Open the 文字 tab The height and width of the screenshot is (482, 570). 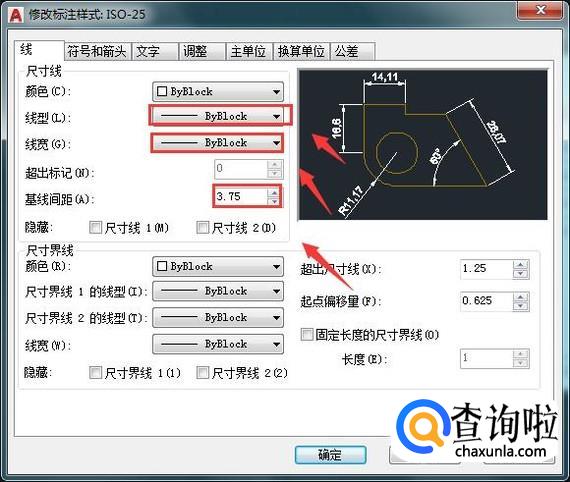154,51
